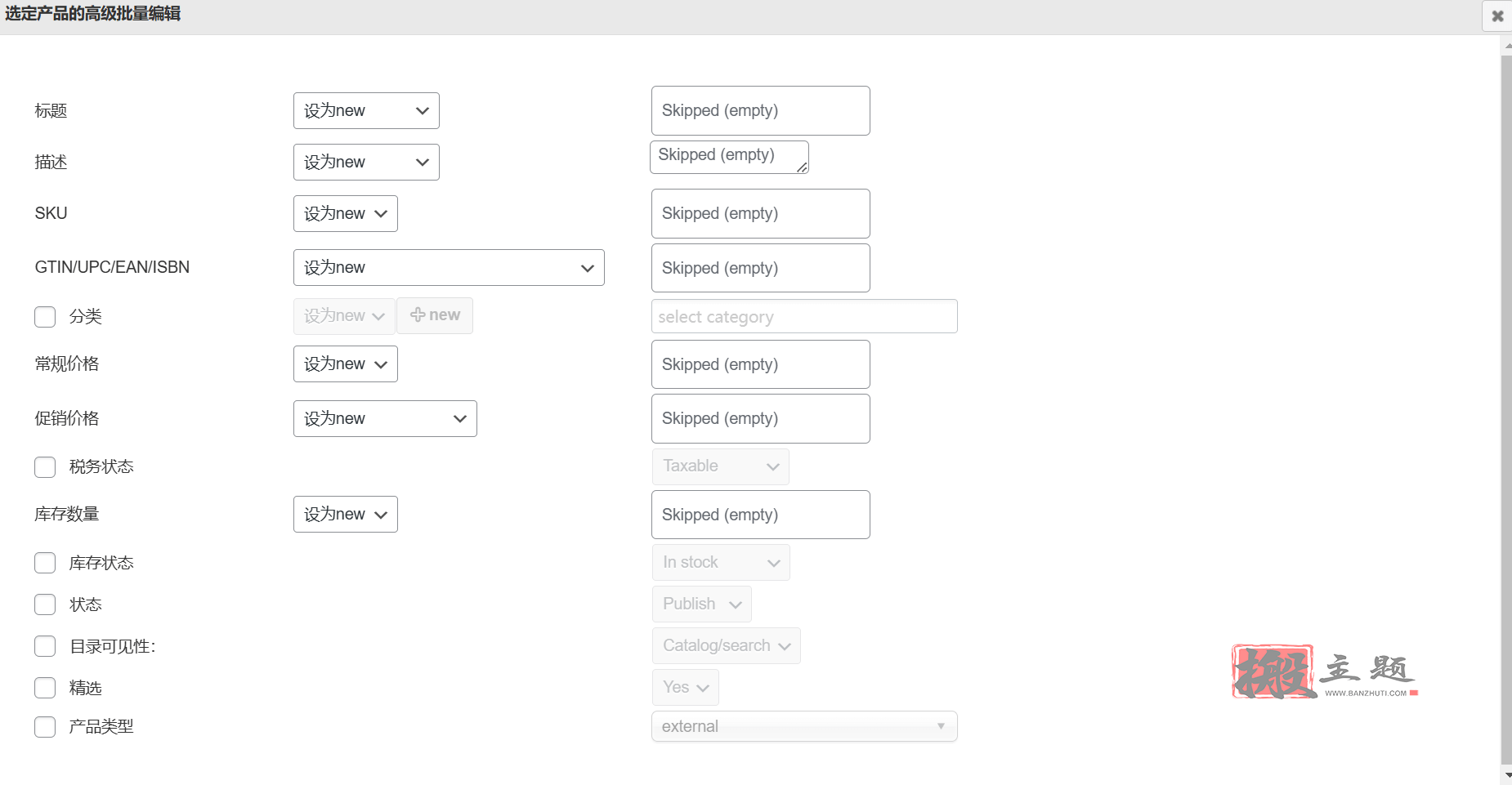
Task: Click the 描述 value textarea
Action: click(x=729, y=157)
